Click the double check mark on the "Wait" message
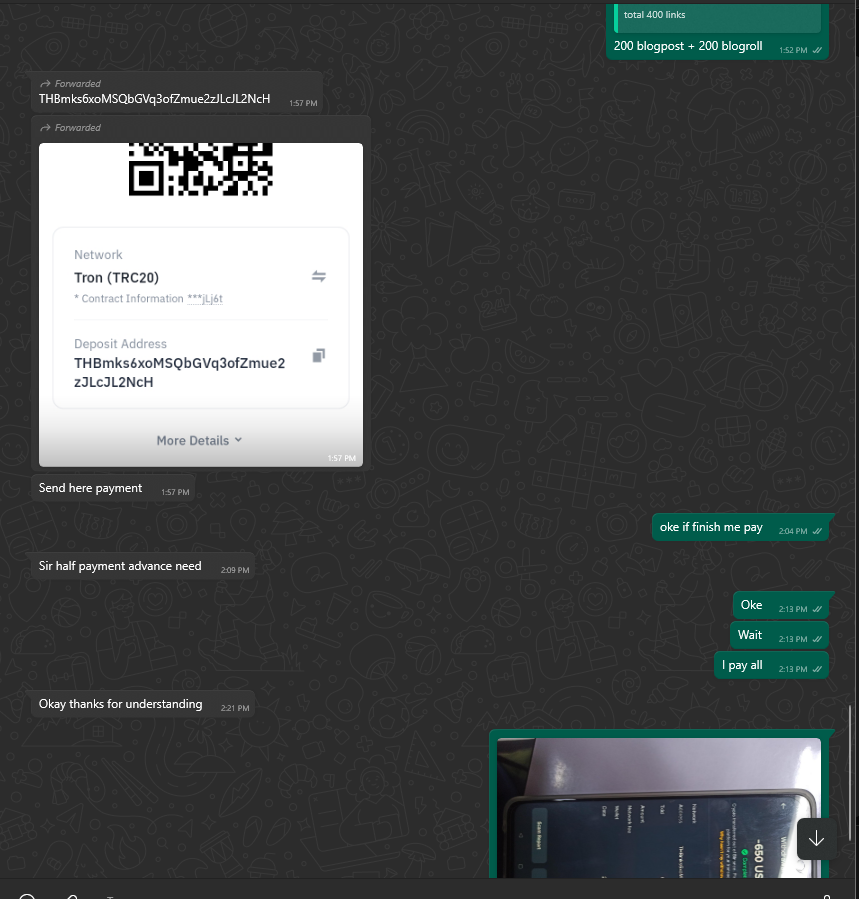 (x=817, y=638)
